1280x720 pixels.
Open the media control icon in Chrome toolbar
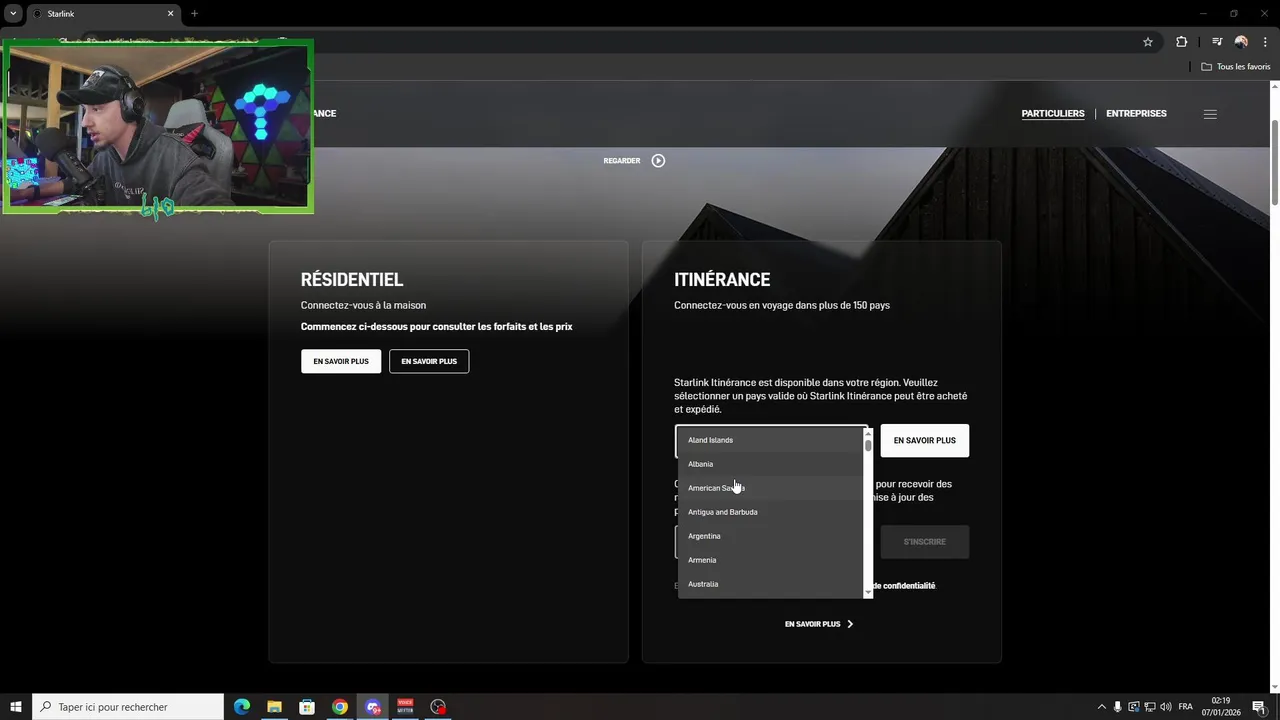pos(1217,42)
